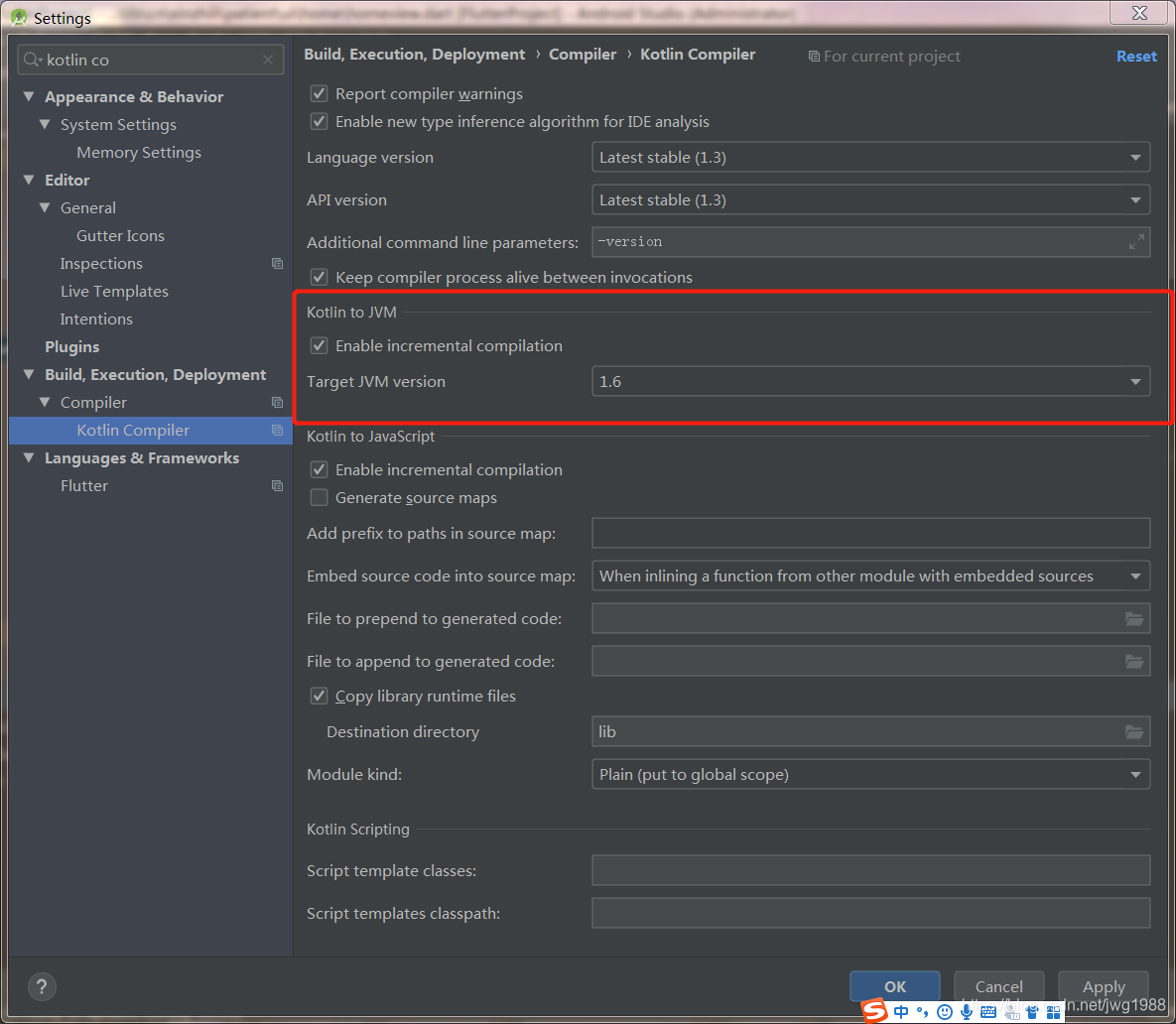Screen dimensions: 1176x1024
Task: Focus the settings search box
Action: (150, 60)
